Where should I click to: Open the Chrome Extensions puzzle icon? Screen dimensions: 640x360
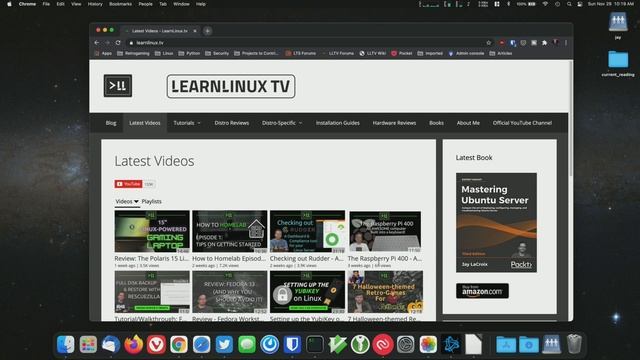pyautogui.click(x=544, y=42)
